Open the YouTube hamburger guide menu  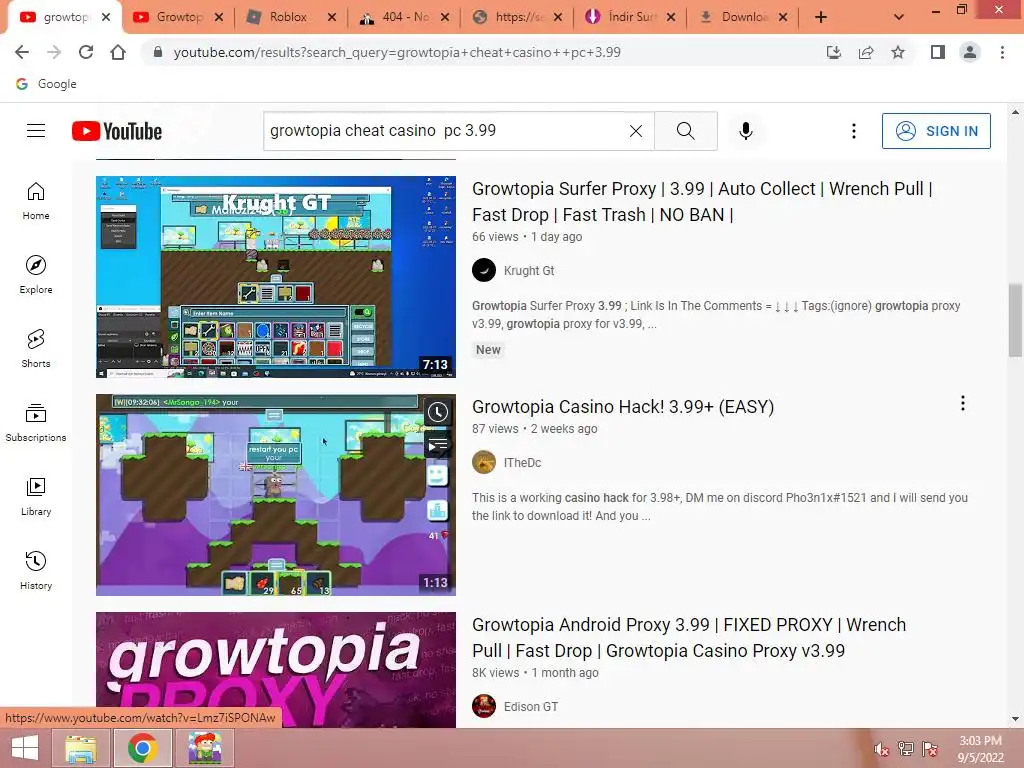pos(36,131)
